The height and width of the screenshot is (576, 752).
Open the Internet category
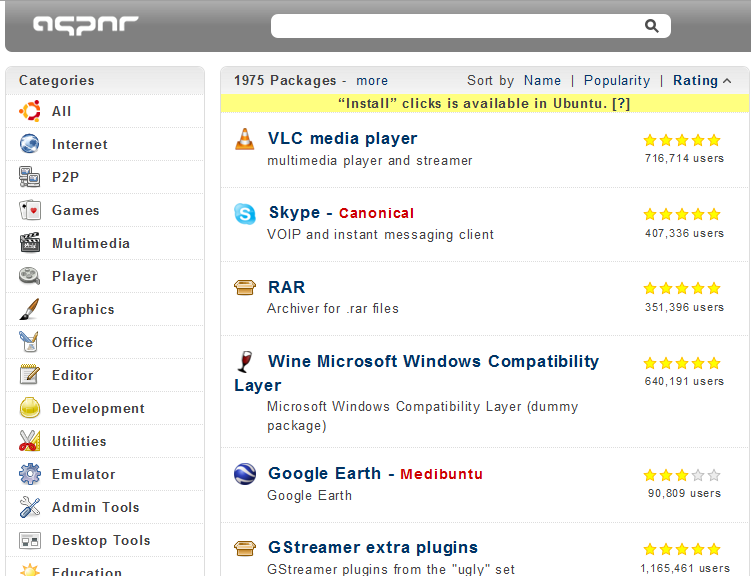pyautogui.click(x=79, y=144)
